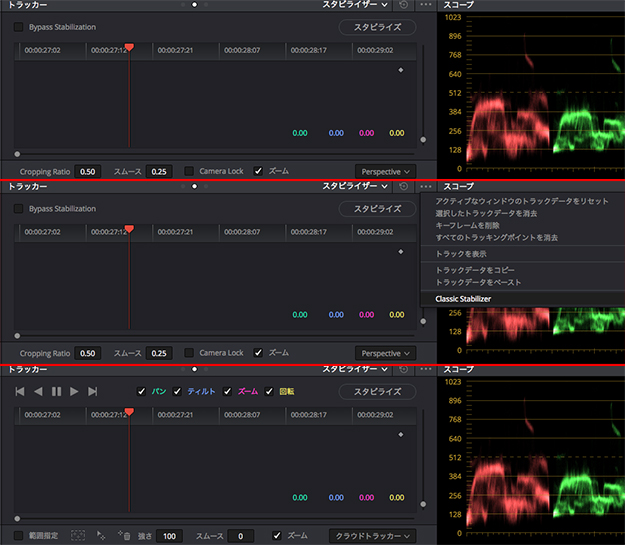Click track-forward-to-end button in bottom tracker
This screenshot has height=545, width=625.
click(x=93, y=391)
